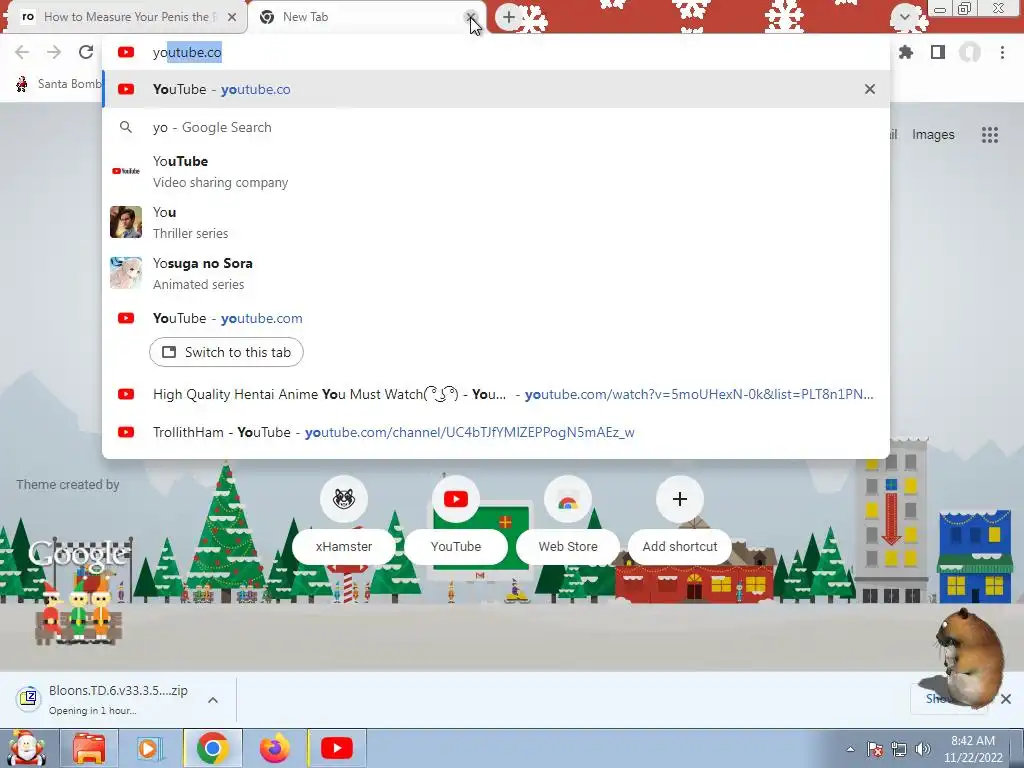
Task: Click the browser Back arrow
Action: (22, 52)
